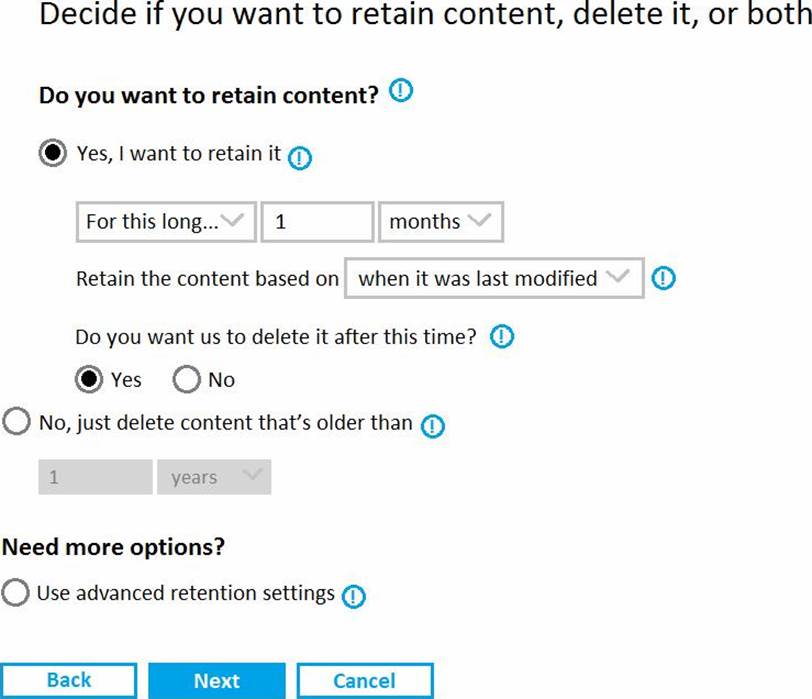Click the retention duration number field
812x699 pixels.
[316, 222]
